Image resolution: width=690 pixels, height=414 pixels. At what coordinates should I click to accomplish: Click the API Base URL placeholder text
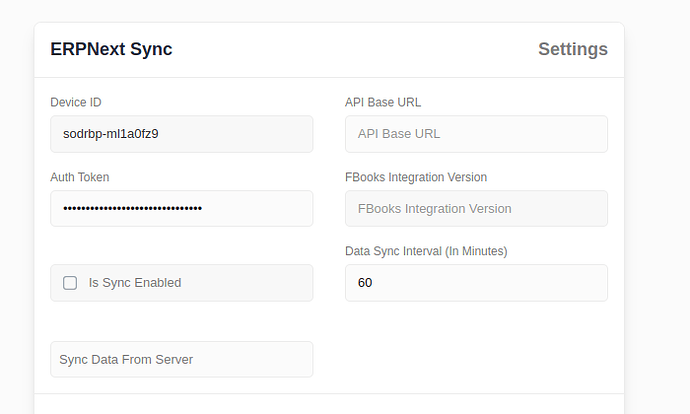pos(399,134)
